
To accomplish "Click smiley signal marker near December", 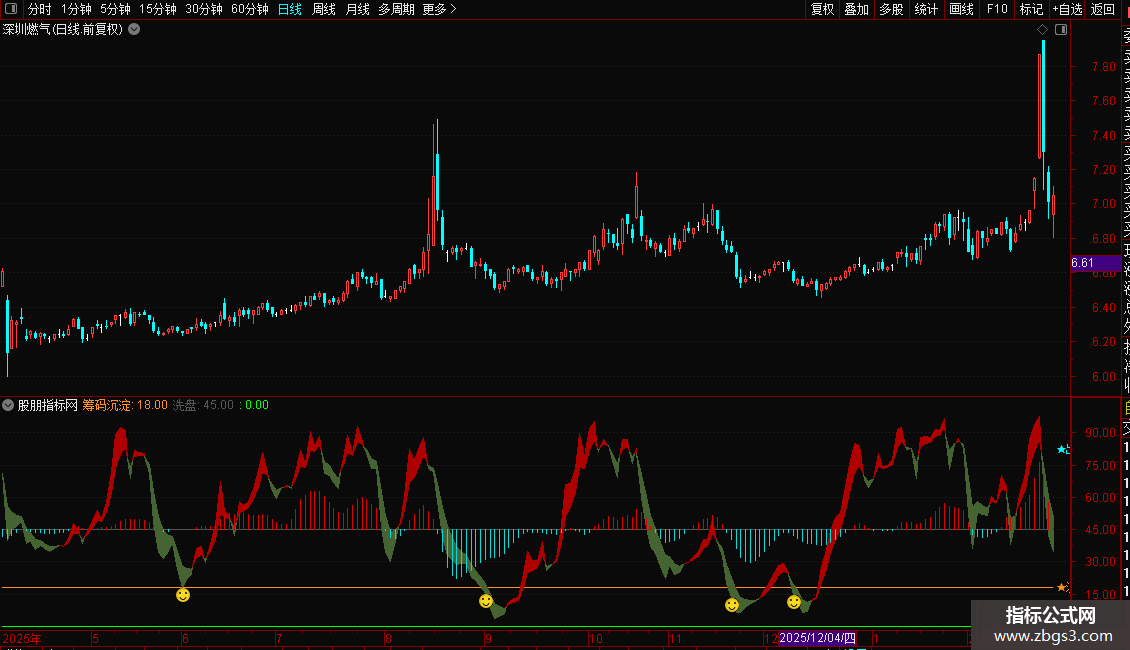I will [794, 602].
